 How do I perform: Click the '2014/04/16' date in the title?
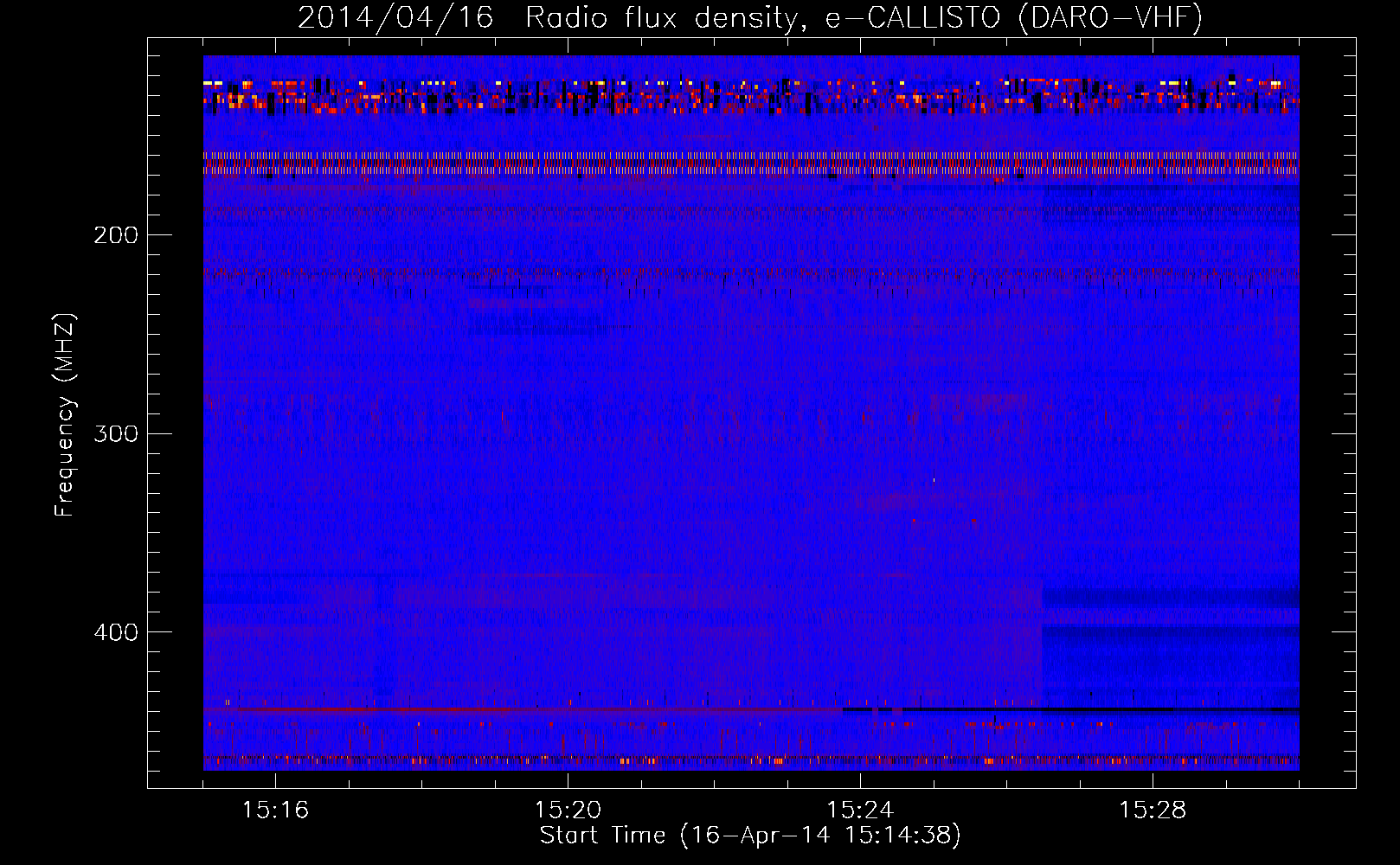tap(395, 18)
